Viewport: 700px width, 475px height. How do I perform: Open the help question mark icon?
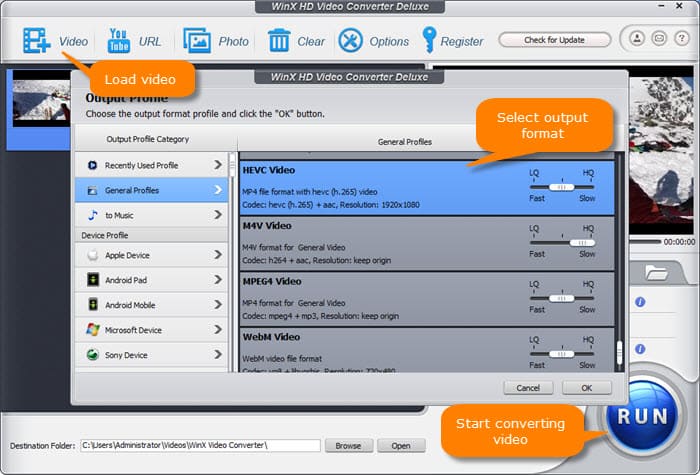(x=682, y=38)
